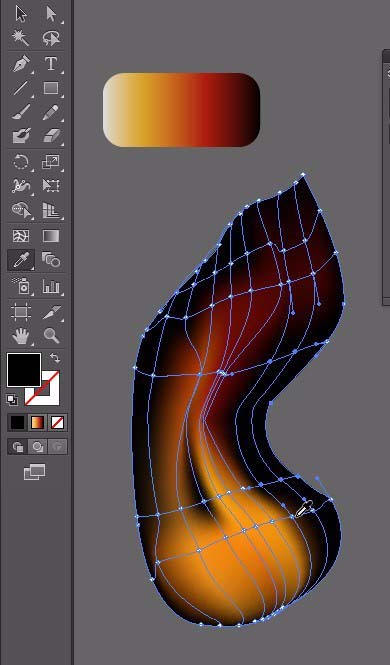
Task: Select the Direct Selection tool (white arrow)
Action: 51,14
